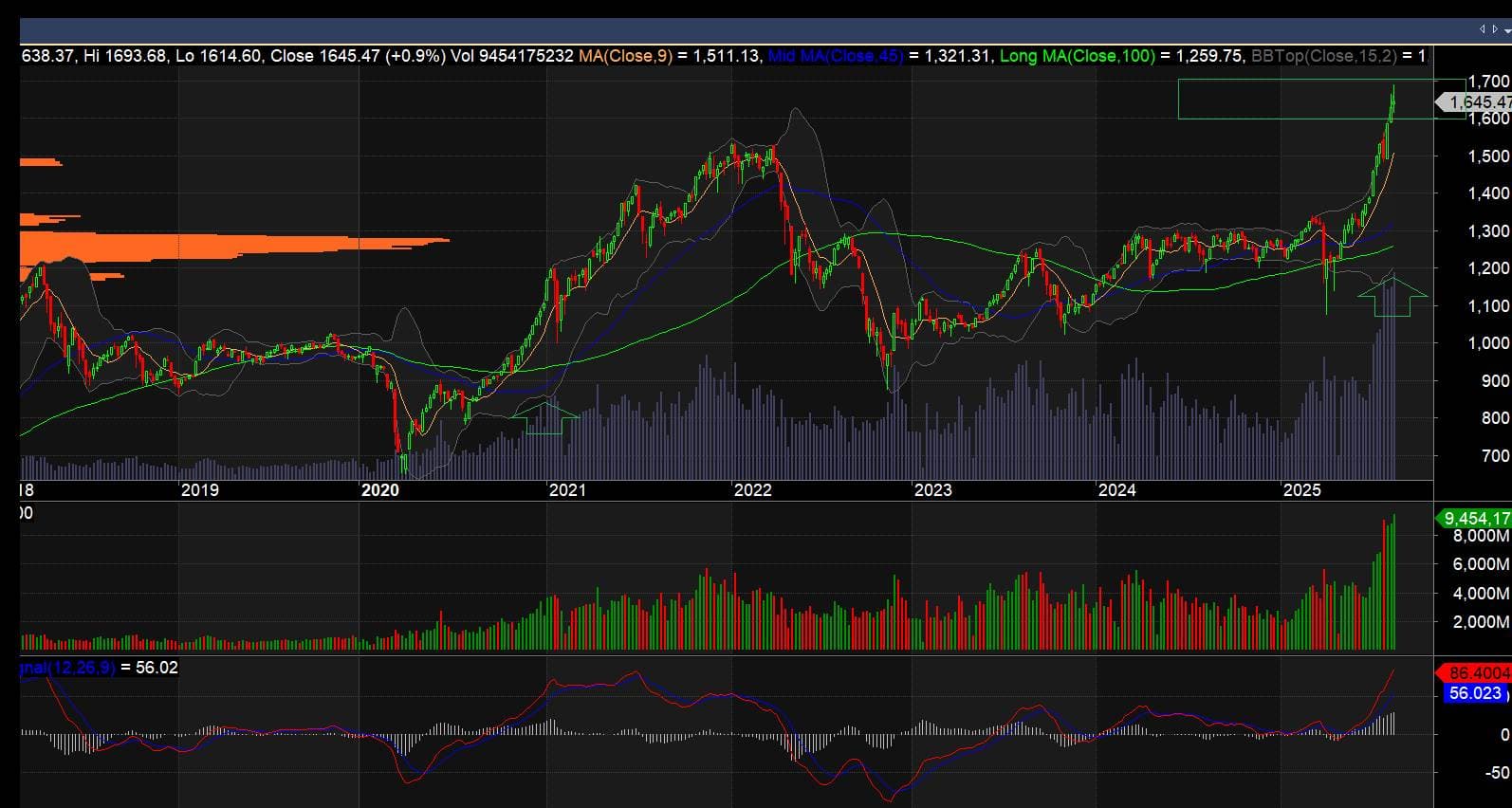Click the Vol 9454175232 header text
The height and width of the screenshot is (808, 1512).
[x=512, y=56]
